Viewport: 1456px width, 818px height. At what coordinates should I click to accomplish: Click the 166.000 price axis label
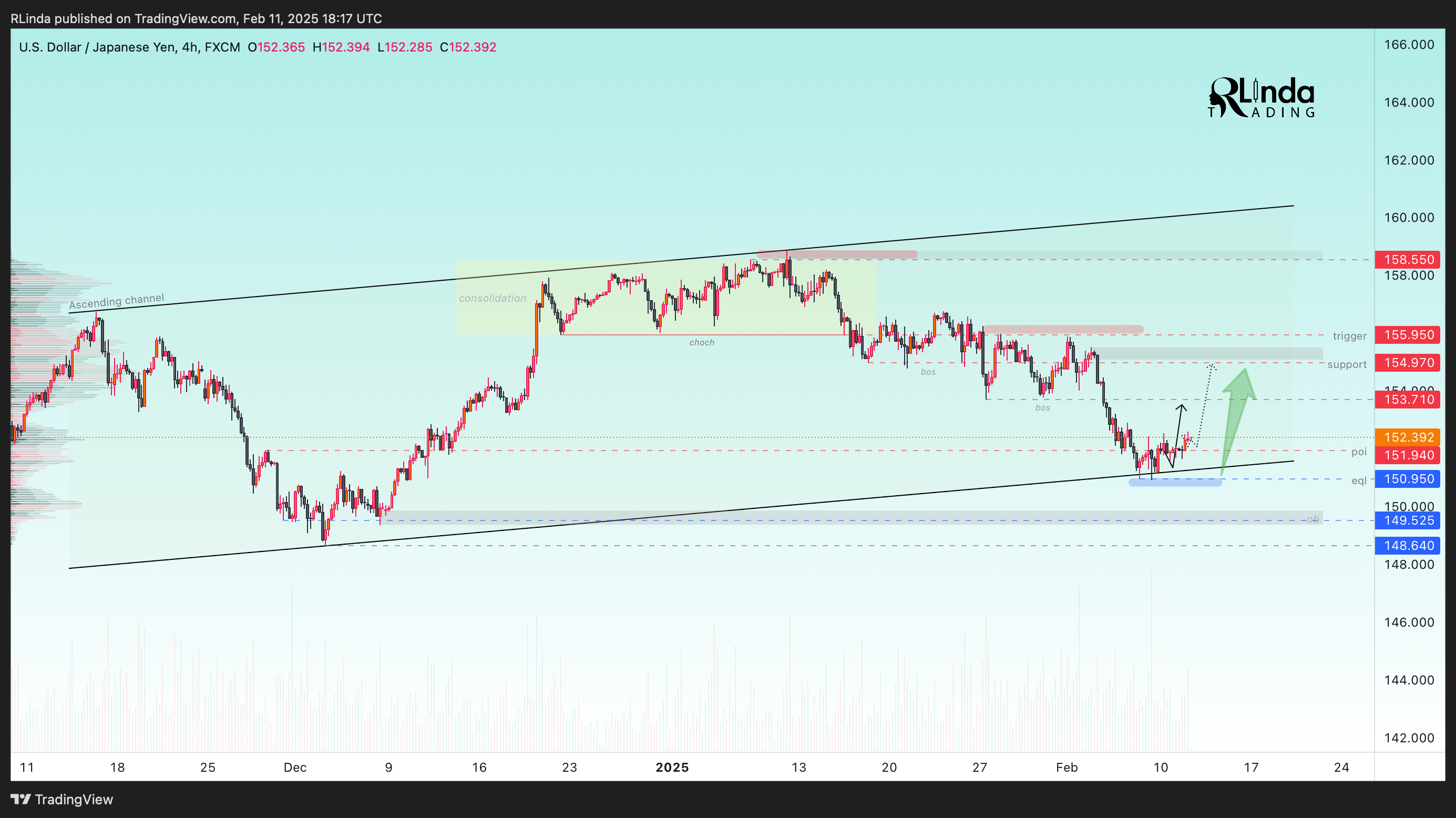1409,45
